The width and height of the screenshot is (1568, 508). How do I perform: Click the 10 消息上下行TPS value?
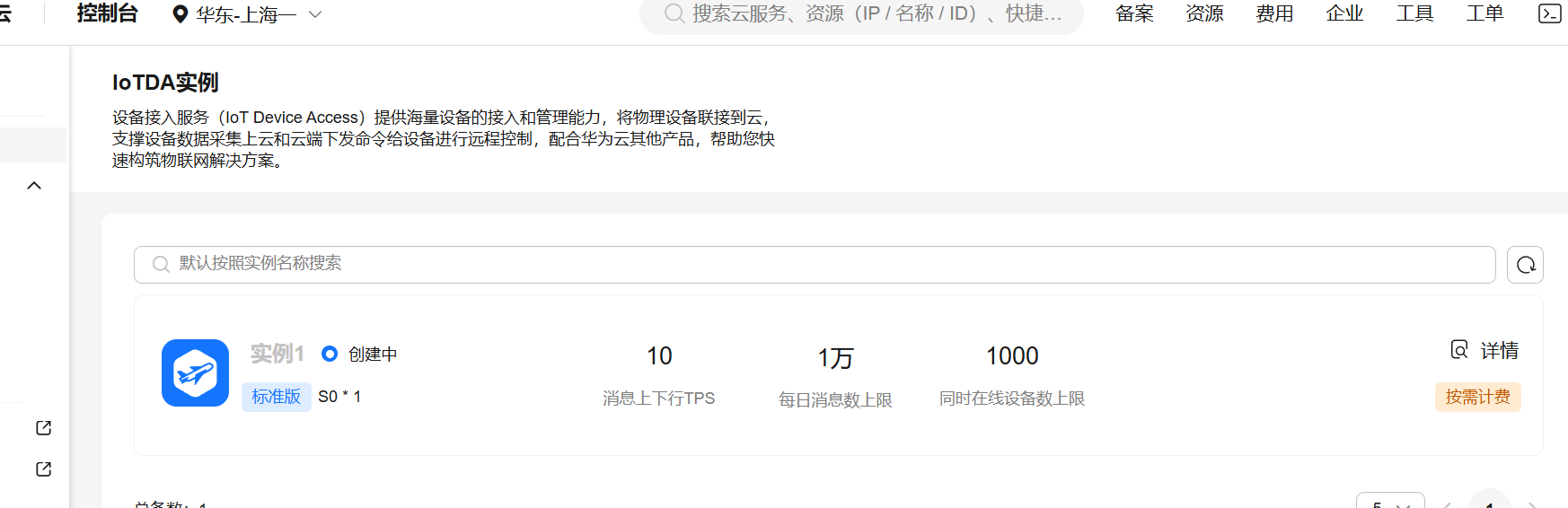[659, 356]
